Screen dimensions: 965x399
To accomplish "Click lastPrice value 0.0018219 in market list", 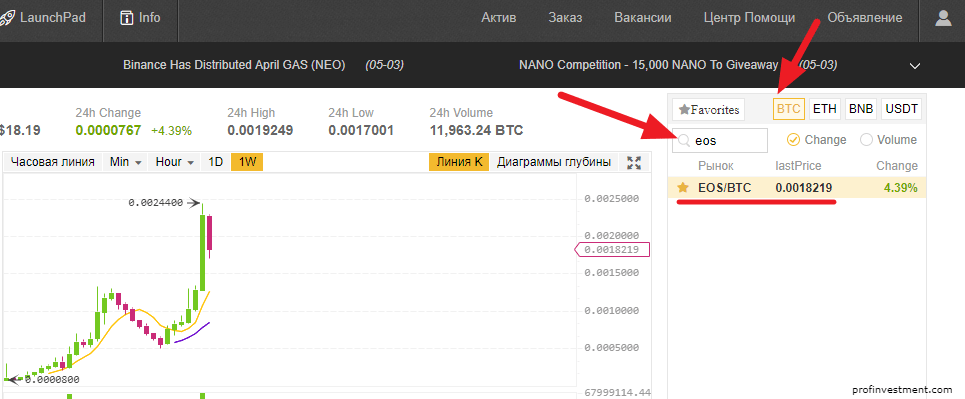I will click(x=804, y=188).
